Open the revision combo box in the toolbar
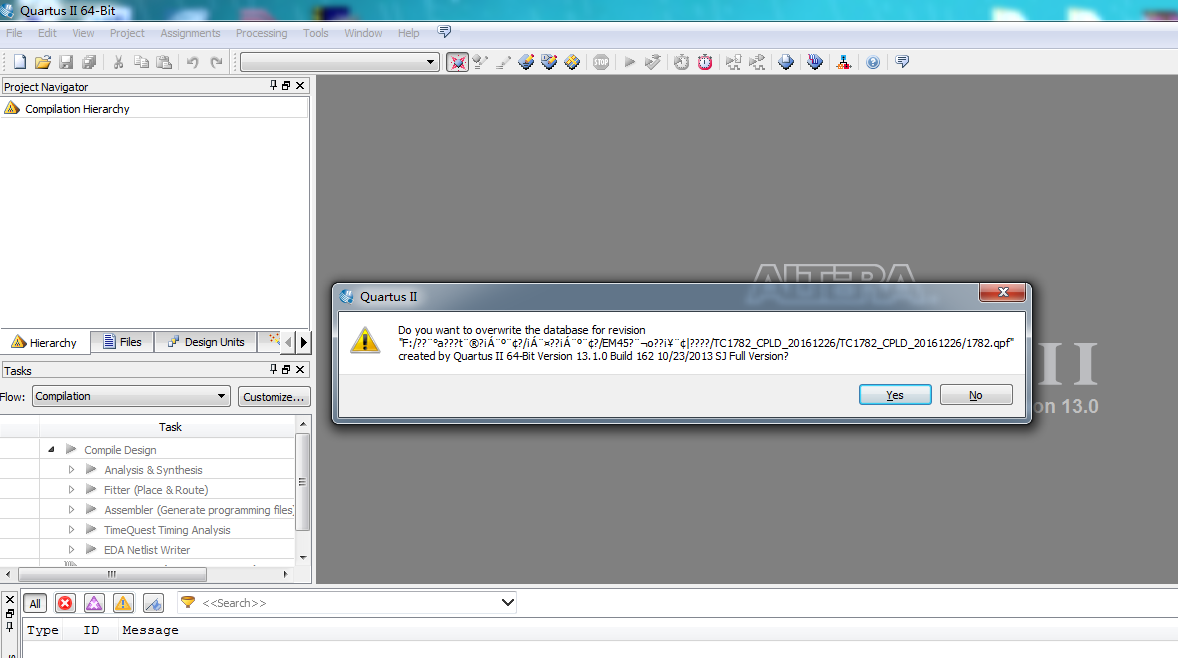Viewport: 1178px width, 658px height. tap(340, 62)
